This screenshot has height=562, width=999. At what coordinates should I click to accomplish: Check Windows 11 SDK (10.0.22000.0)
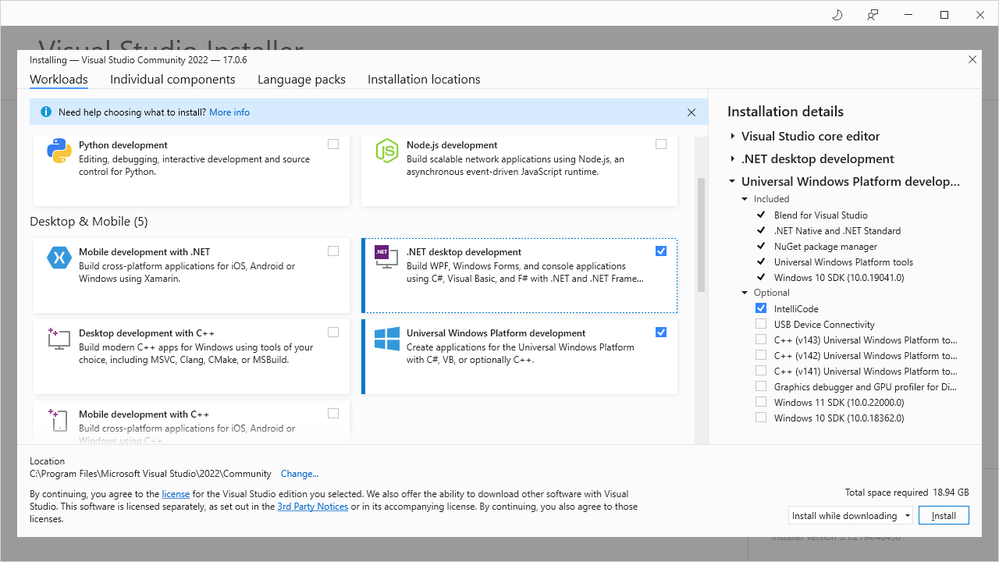click(x=761, y=401)
